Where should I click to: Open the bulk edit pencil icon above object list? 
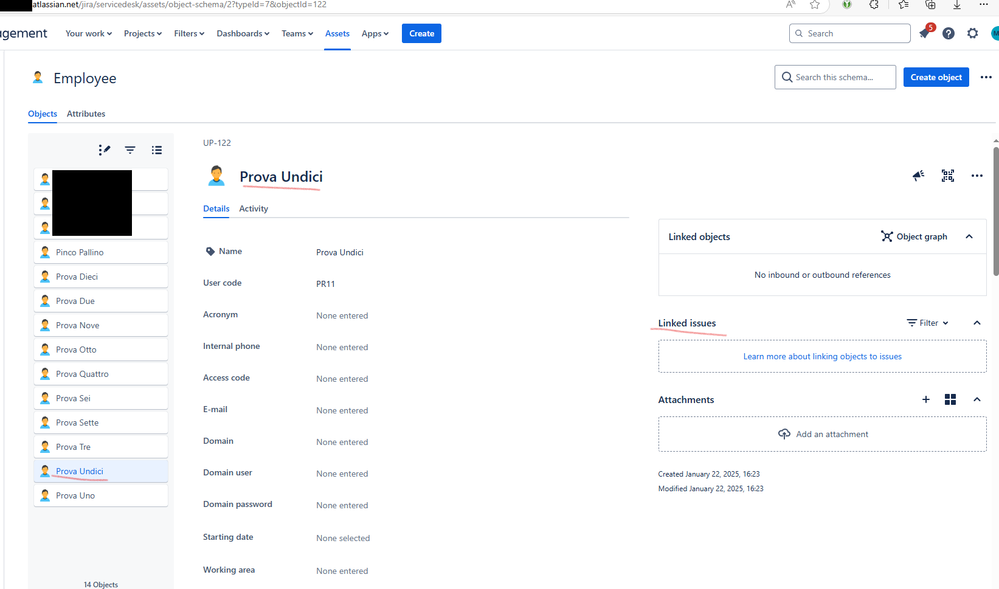[x=104, y=150]
